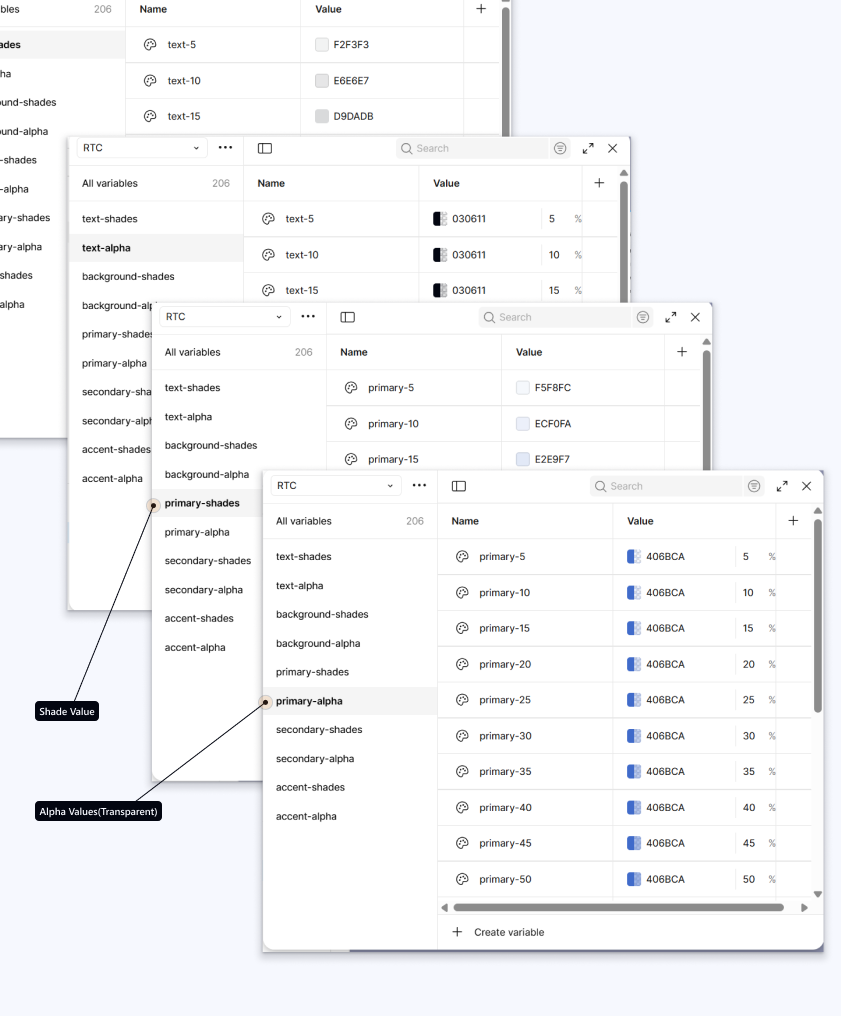This screenshot has width=841, height=1016.
Task: Click the palette icon beside primary-40
Action: click(x=462, y=808)
